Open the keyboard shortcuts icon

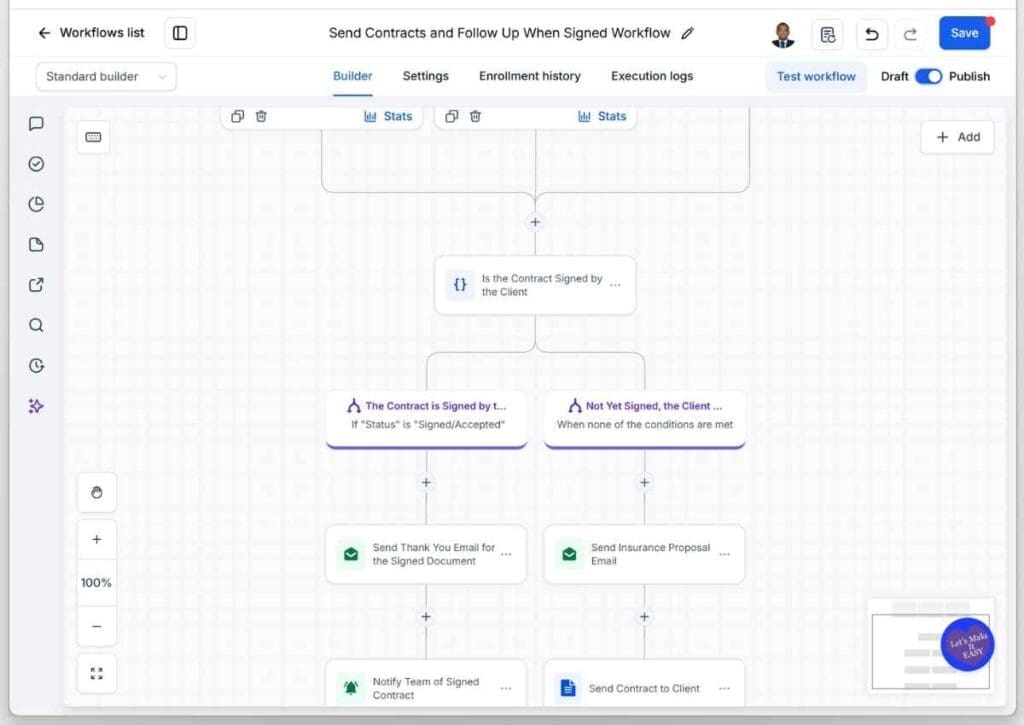[93, 137]
